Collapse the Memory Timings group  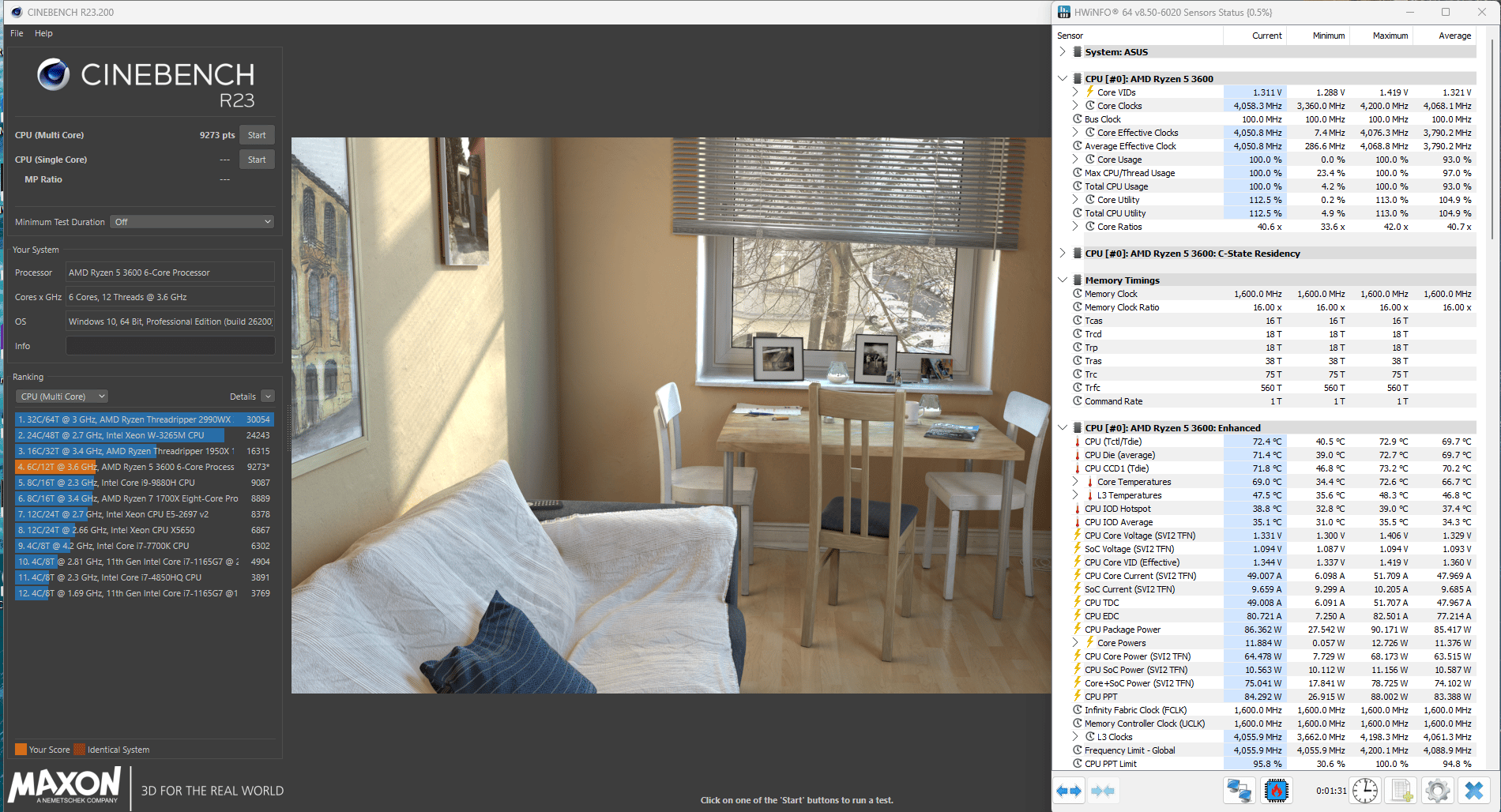coord(1063,280)
